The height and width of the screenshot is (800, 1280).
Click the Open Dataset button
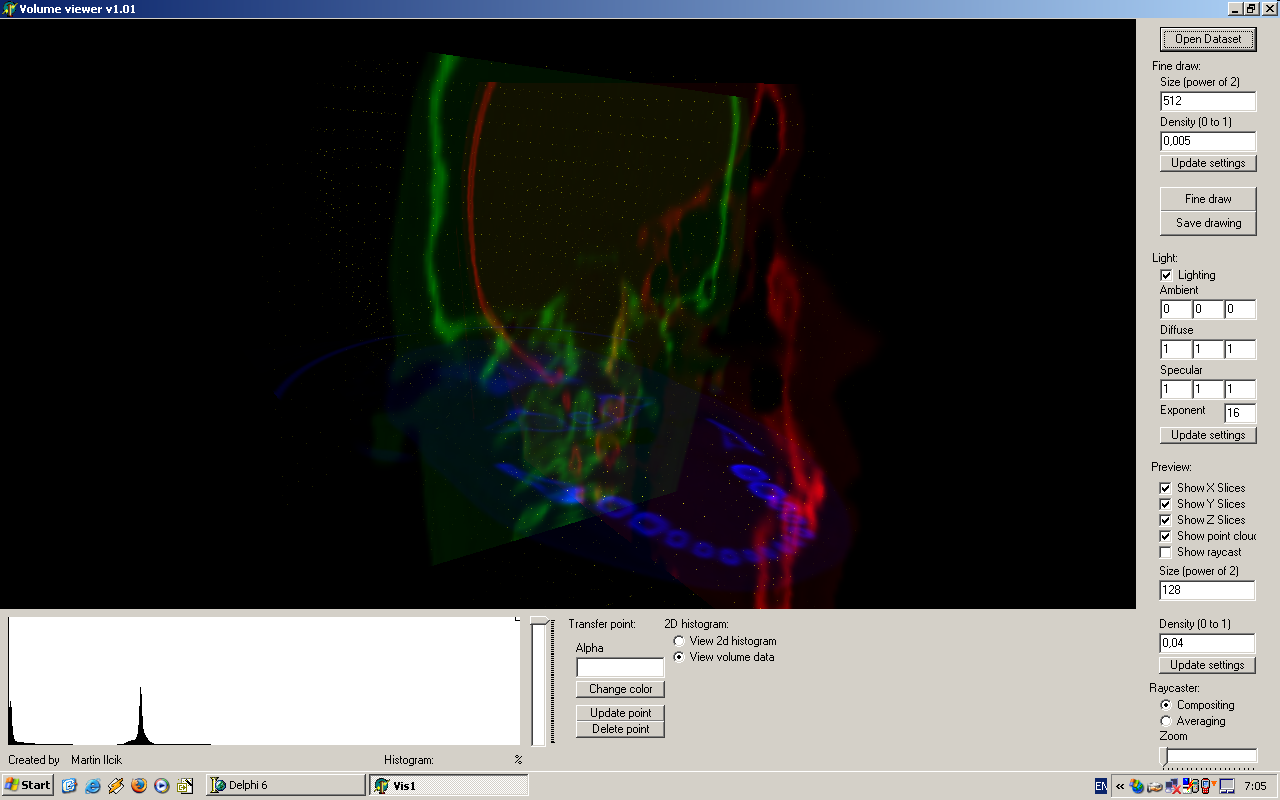1208,39
